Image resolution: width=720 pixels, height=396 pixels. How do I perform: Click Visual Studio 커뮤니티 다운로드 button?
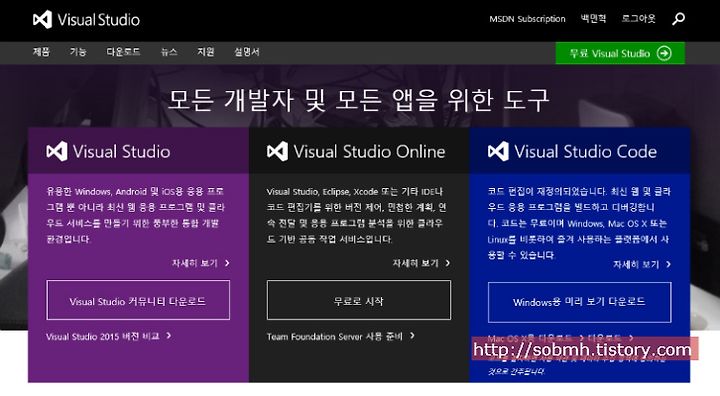click(138, 300)
